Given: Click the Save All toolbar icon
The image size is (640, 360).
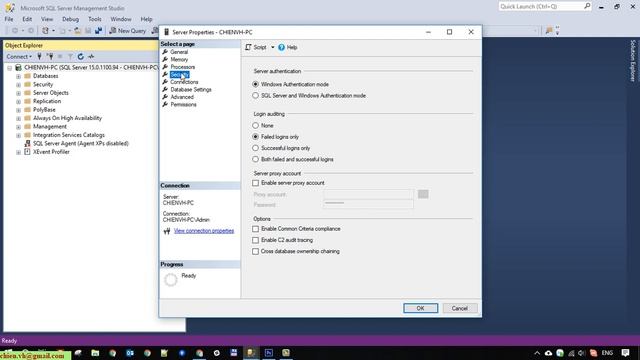Looking at the screenshot, I should [98, 31].
